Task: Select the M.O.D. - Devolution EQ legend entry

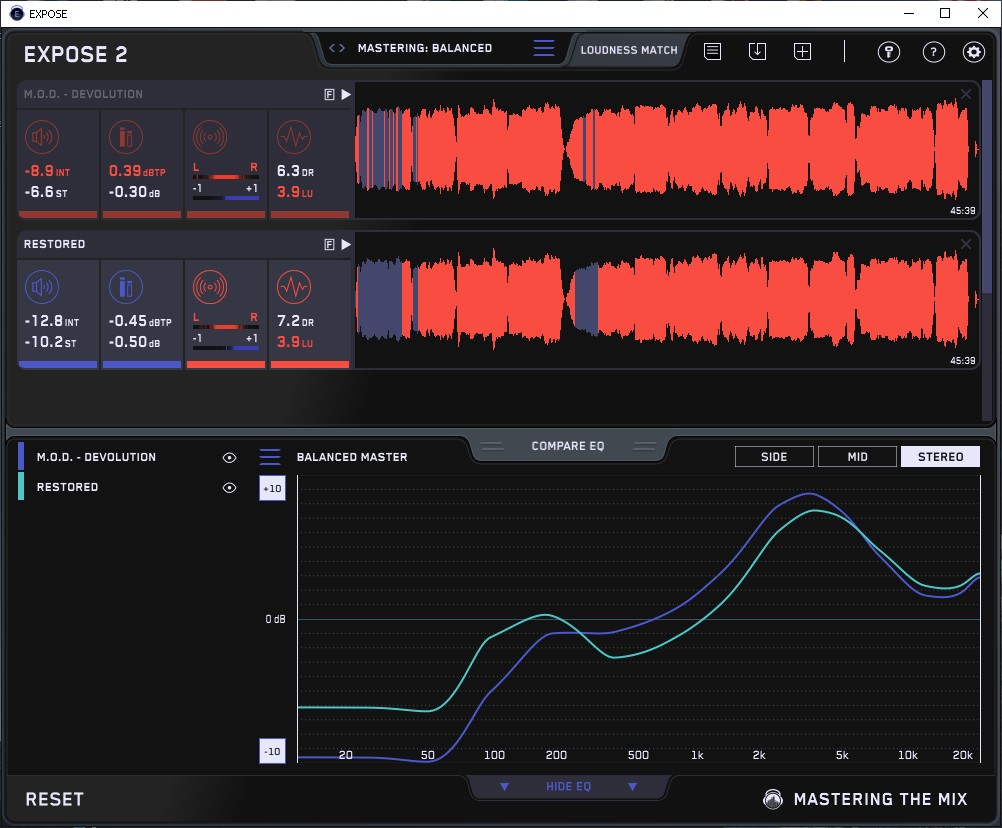Action: 96,457
